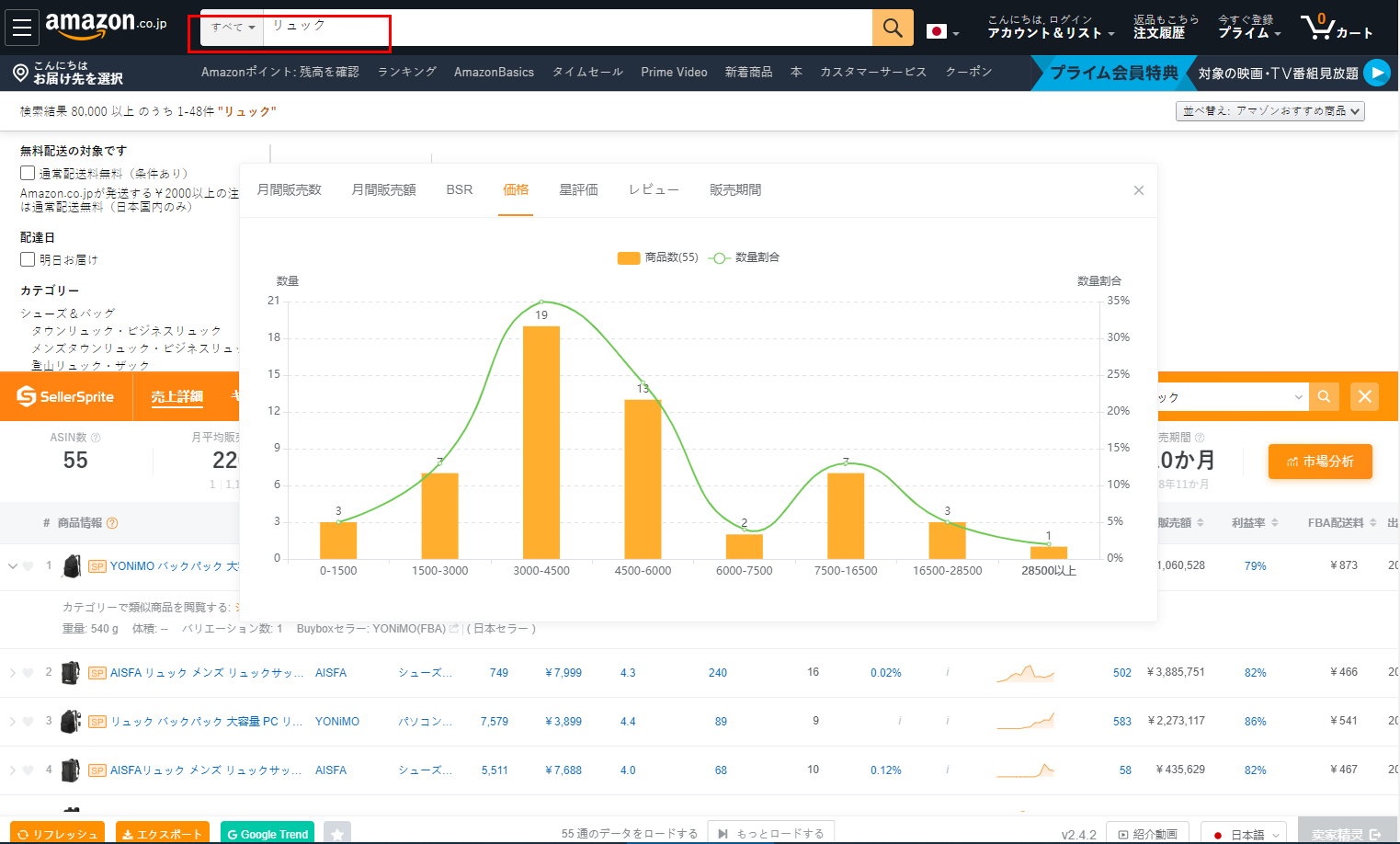Favorite product row 4 with heart icon
This screenshot has height=844, width=1400.
[28, 770]
